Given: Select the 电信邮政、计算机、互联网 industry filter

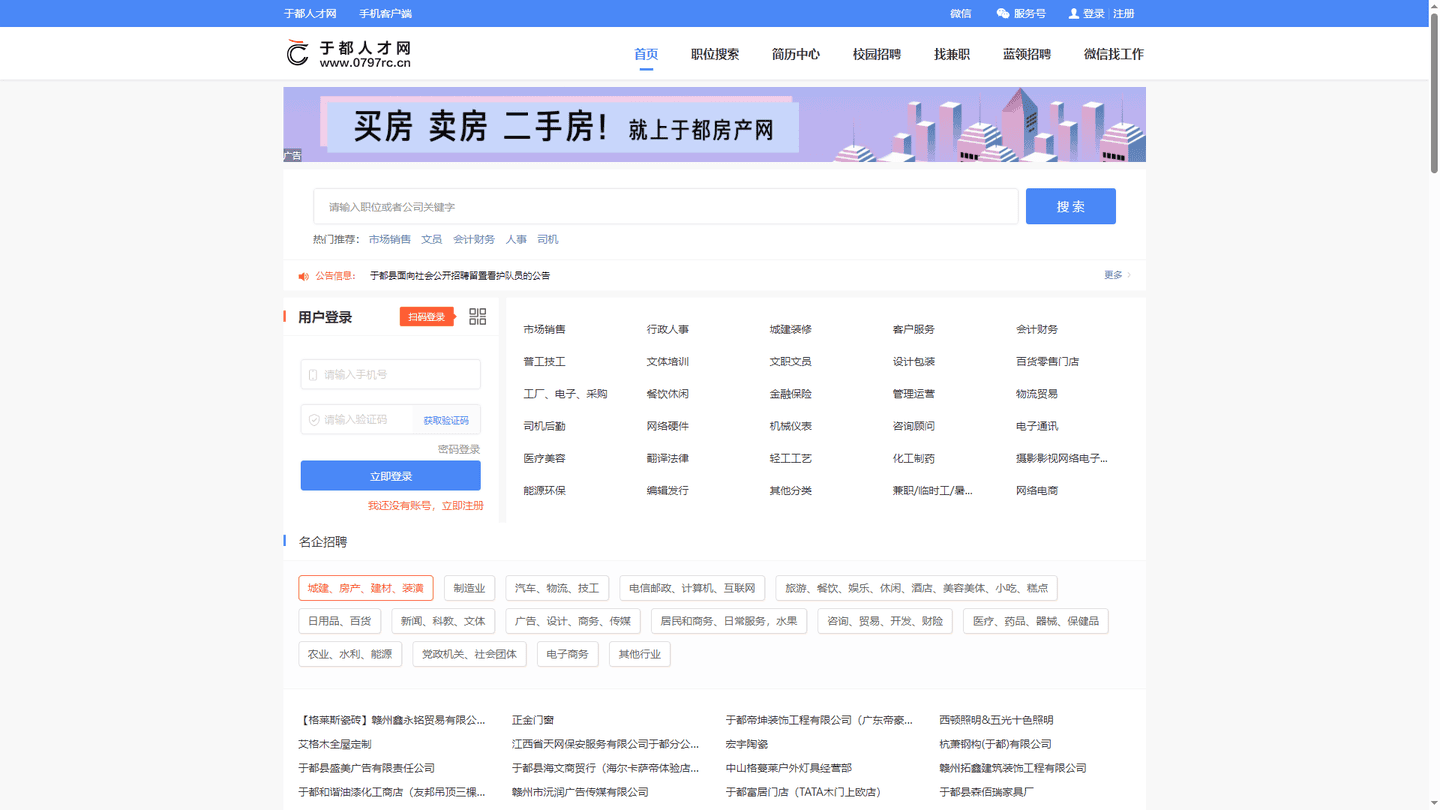Looking at the screenshot, I should pos(692,588).
